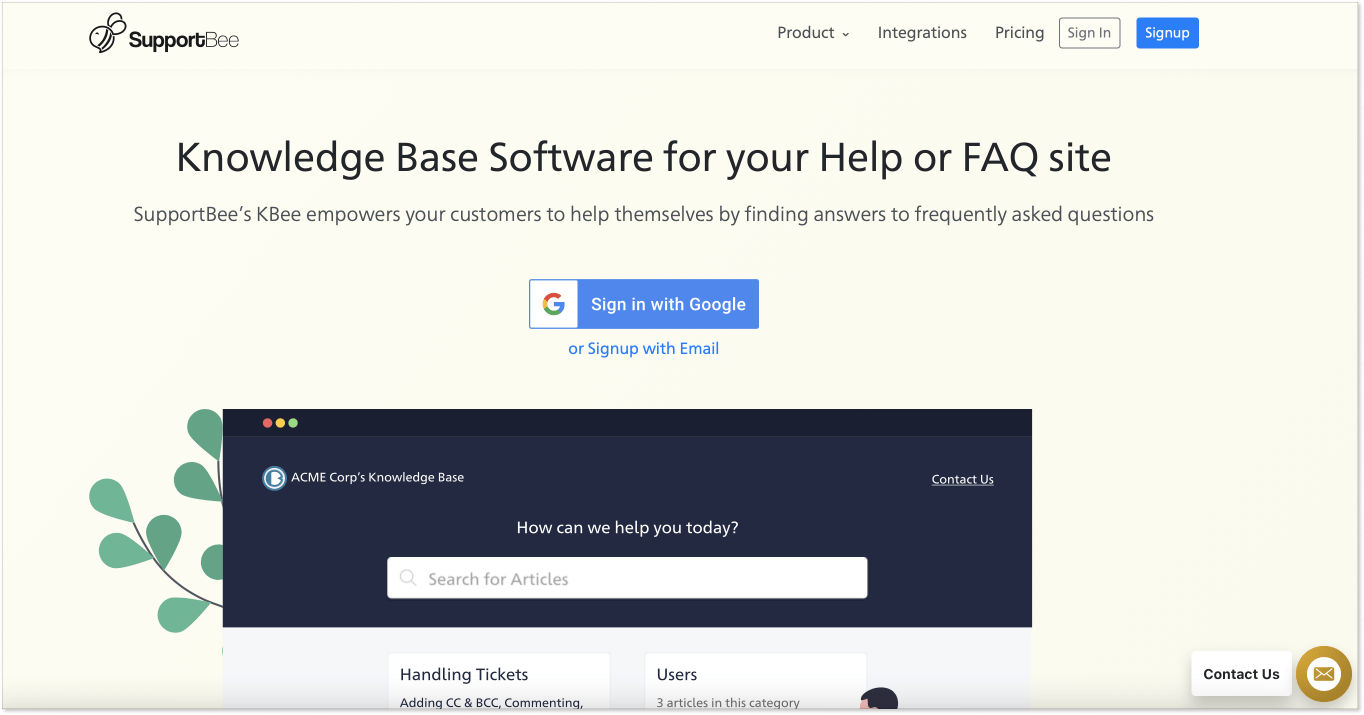Open the mail envelope chat widget
This screenshot has width=1364, height=715.
pos(1324,674)
